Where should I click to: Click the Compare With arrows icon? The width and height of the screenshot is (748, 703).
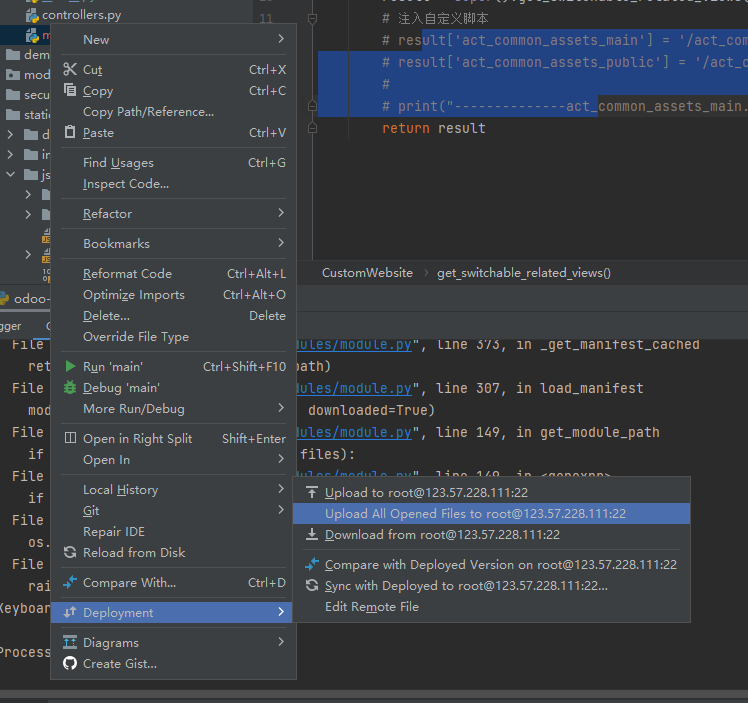(x=70, y=583)
